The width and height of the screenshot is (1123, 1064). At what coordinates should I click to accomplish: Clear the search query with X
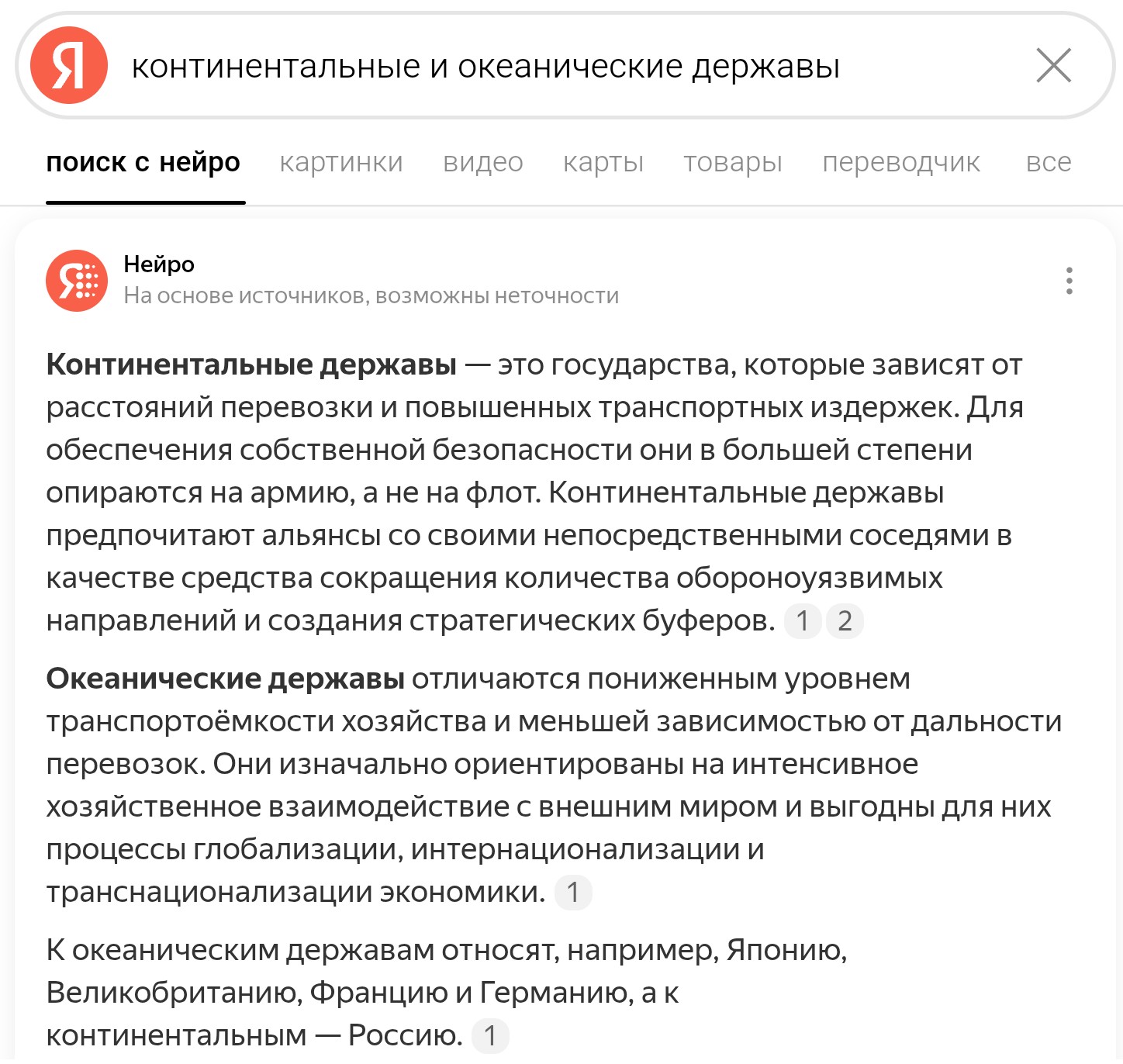pyautogui.click(x=1053, y=65)
